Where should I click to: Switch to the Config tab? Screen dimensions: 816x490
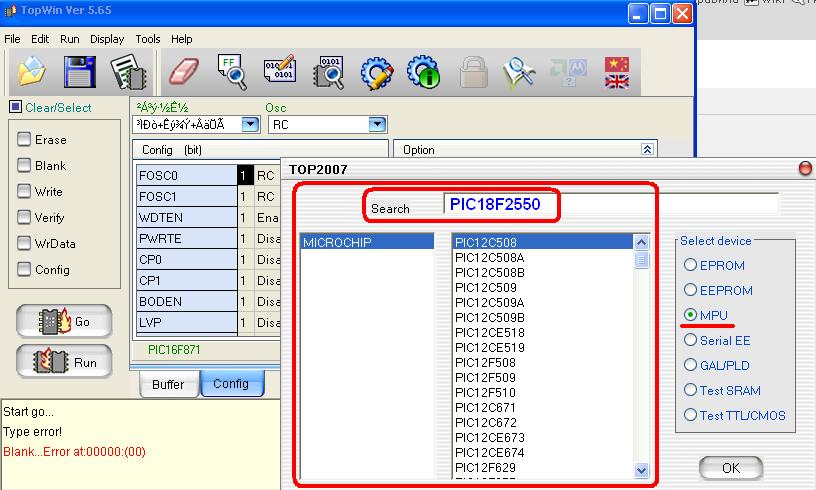(x=232, y=383)
